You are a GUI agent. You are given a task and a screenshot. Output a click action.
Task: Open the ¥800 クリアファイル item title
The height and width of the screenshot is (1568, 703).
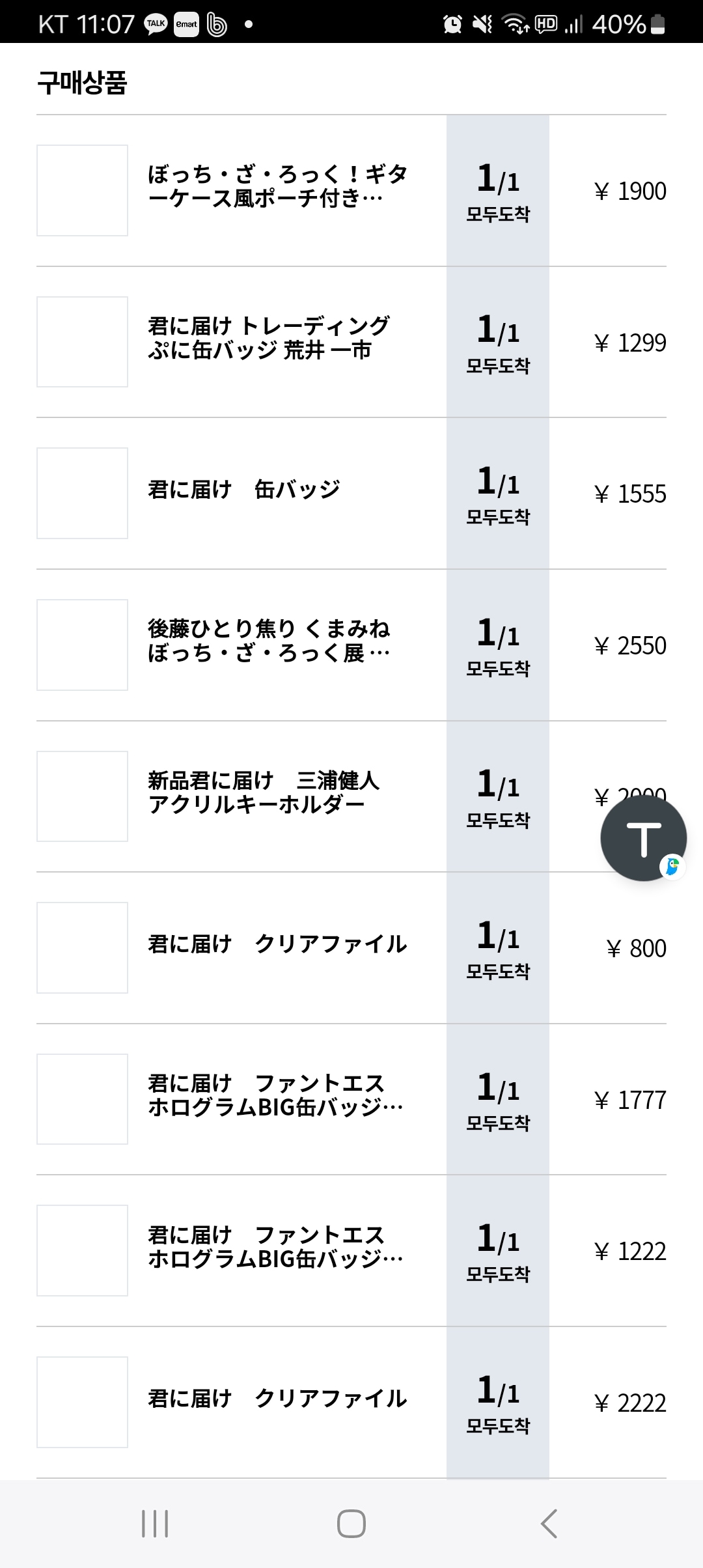pos(277,944)
